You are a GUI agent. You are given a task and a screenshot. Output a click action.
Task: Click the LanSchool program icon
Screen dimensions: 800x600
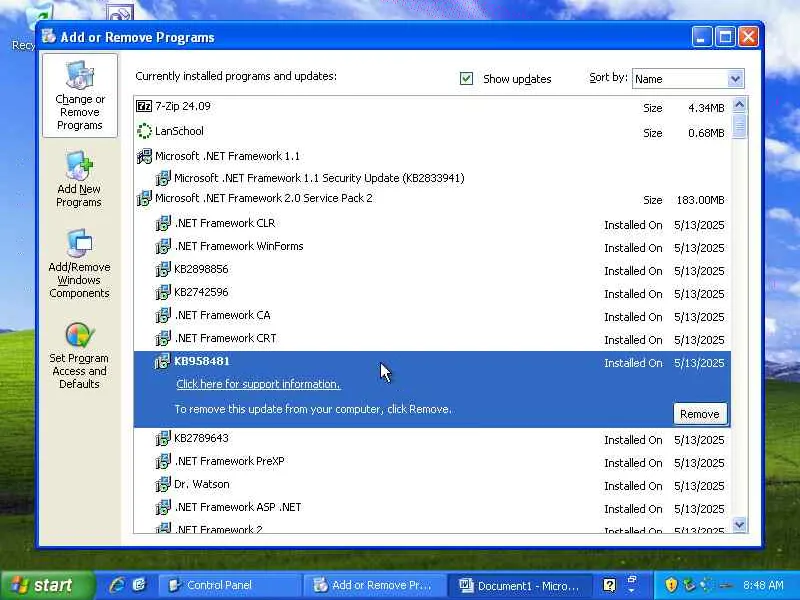[144, 131]
